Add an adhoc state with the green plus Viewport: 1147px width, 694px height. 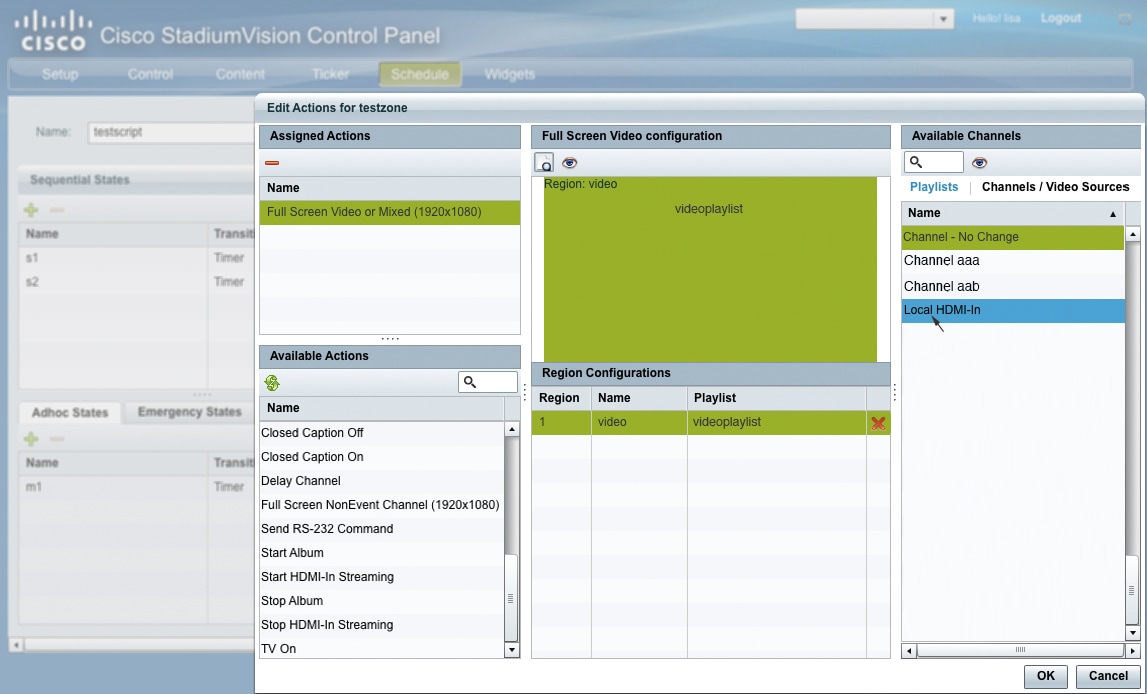click(31, 439)
